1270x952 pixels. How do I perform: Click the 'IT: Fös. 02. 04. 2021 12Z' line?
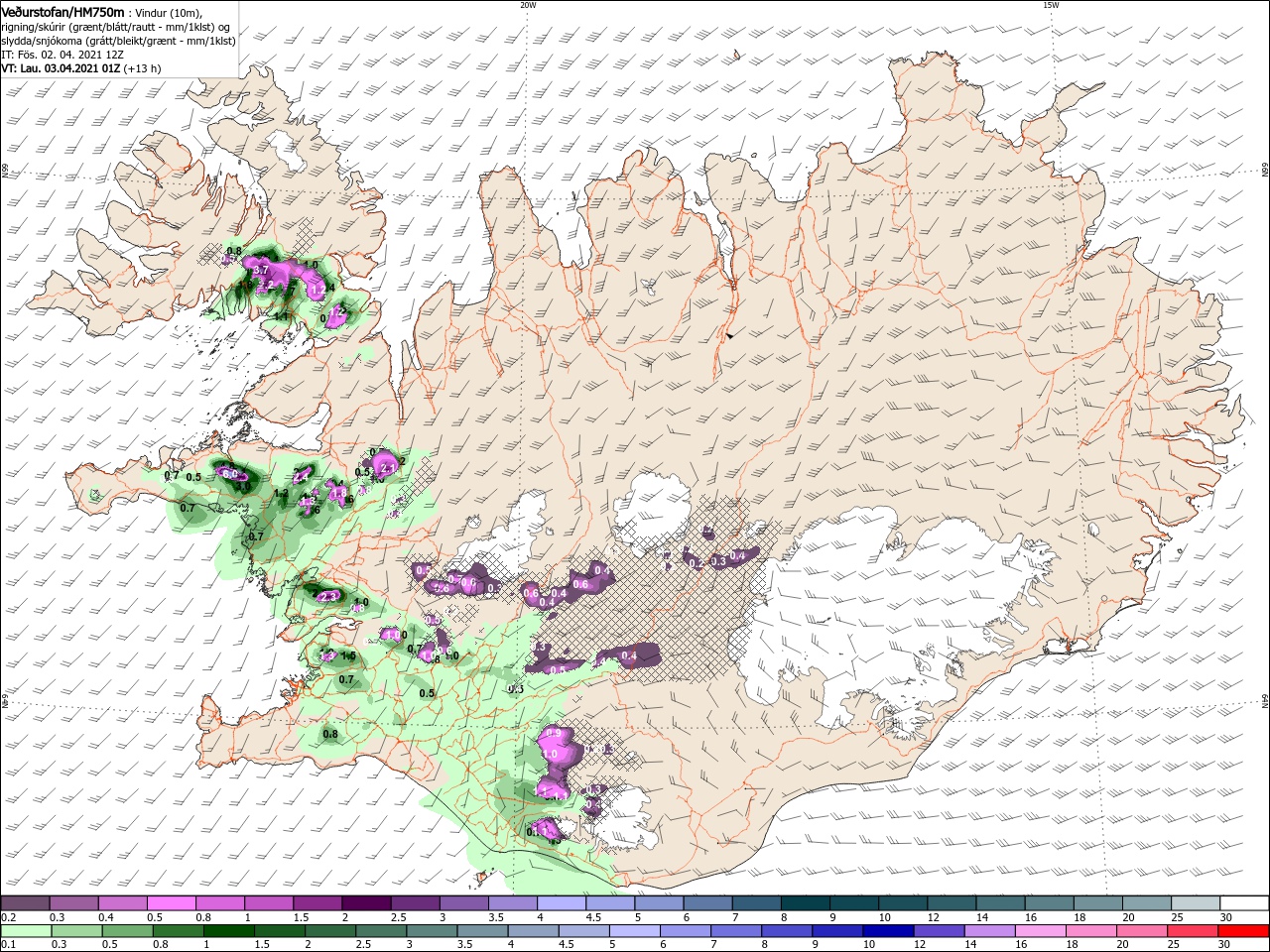click(x=63, y=55)
